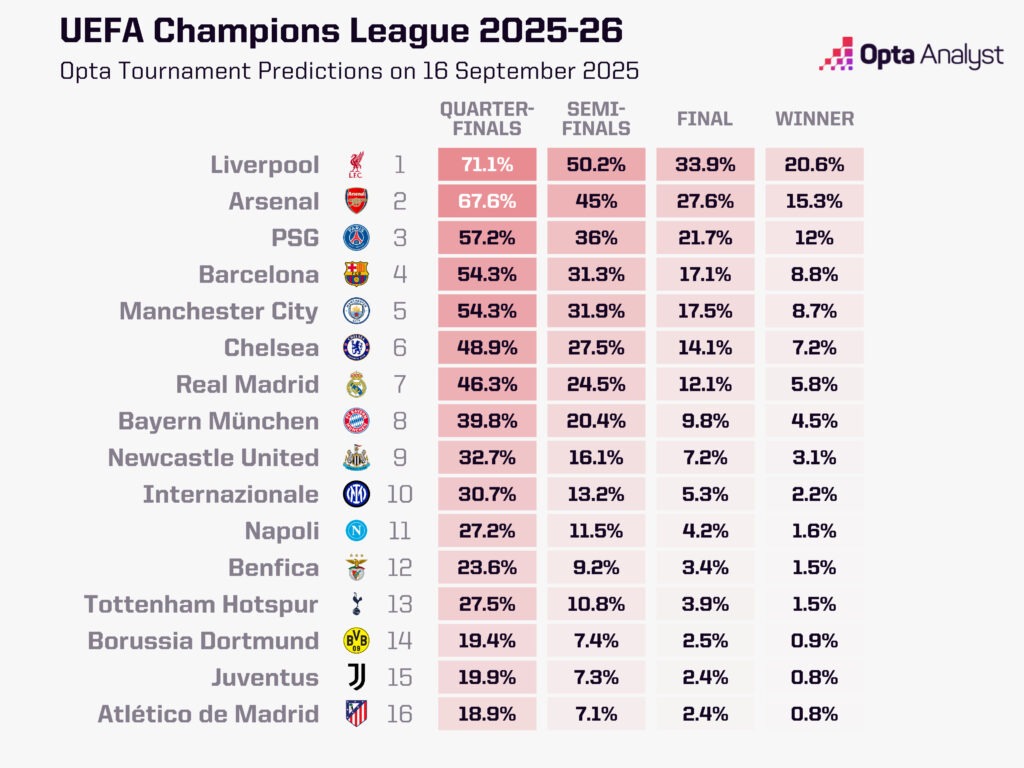The height and width of the screenshot is (768, 1024).
Task: Select the Manchester City badge
Action: [x=356, y=311]
